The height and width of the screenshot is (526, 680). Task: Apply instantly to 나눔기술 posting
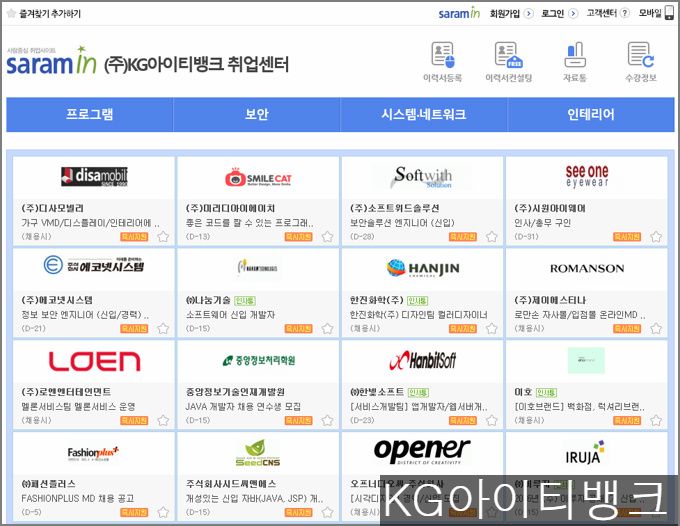298,329
